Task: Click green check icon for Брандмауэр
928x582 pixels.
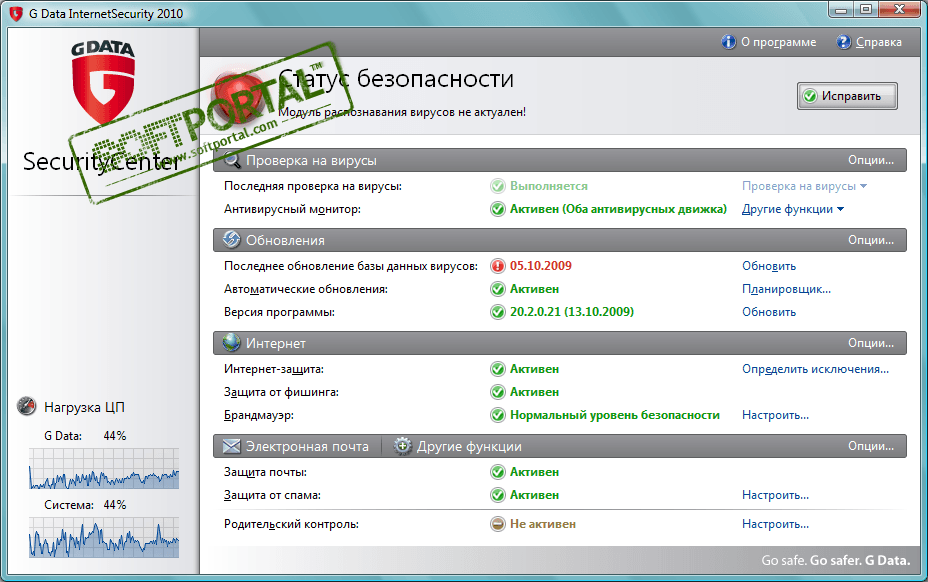Action: 498,415
